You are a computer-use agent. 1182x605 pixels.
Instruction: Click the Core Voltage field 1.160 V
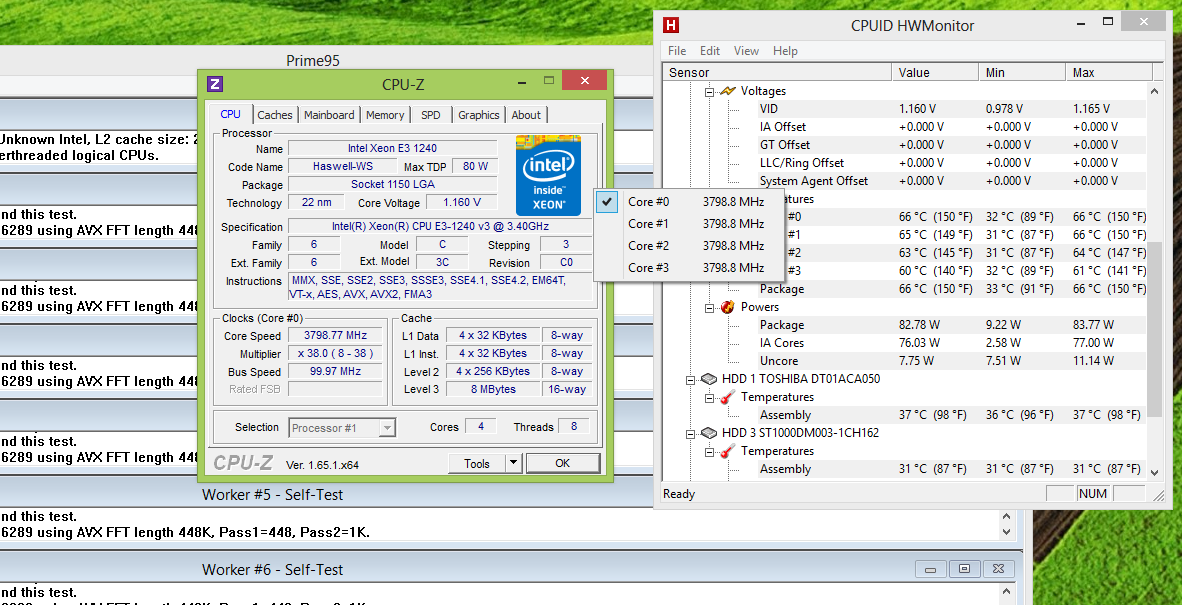[461, 202]
